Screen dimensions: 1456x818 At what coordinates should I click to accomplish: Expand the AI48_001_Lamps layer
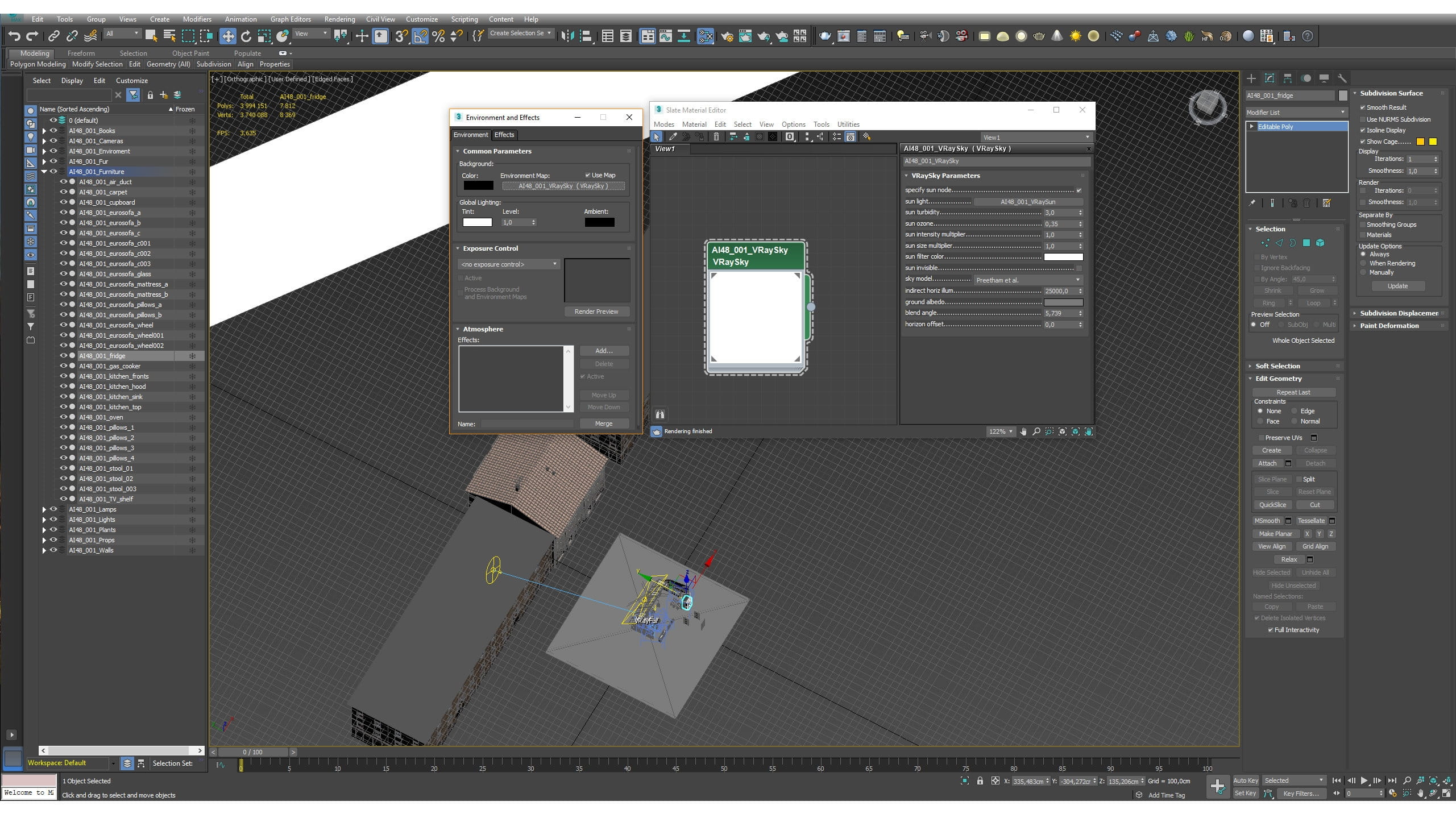44,509
